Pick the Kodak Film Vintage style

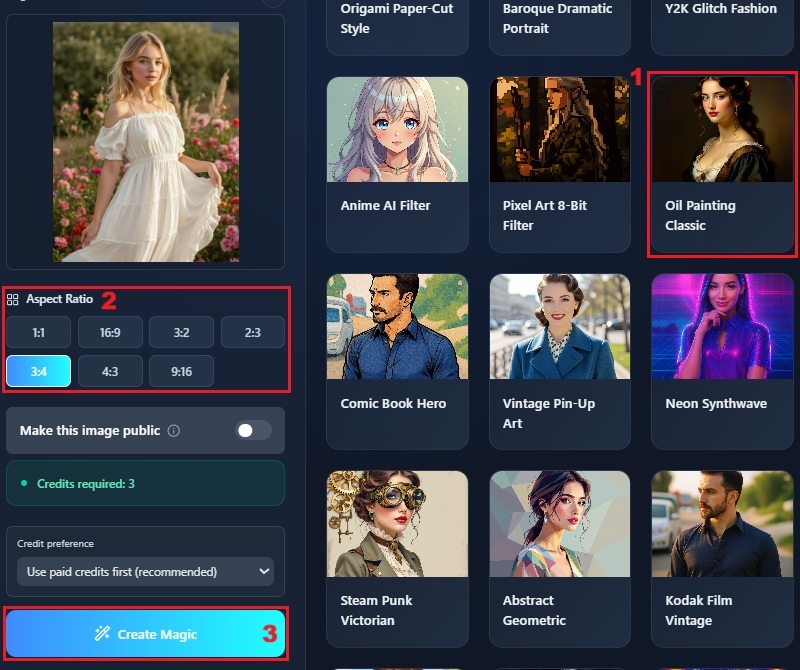(x=721, y=557)
